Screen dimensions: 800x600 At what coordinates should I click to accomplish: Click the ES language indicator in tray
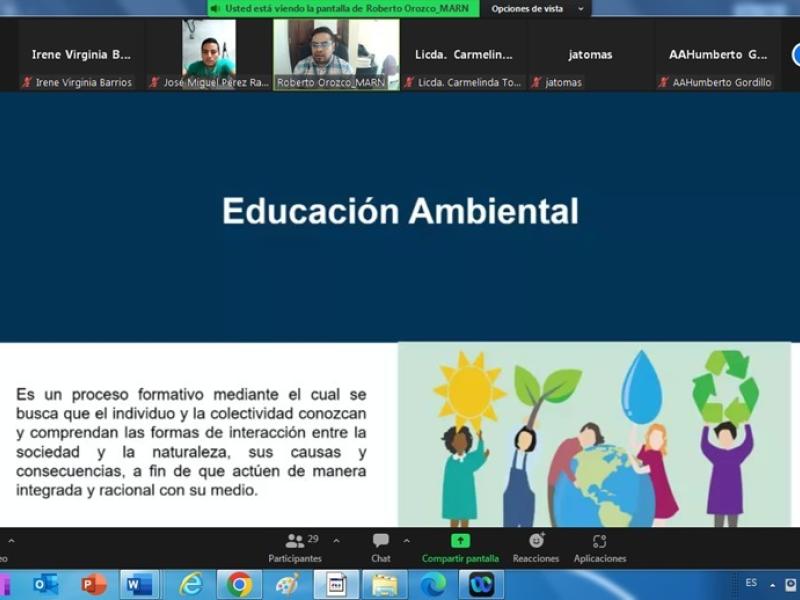(751, 583)
